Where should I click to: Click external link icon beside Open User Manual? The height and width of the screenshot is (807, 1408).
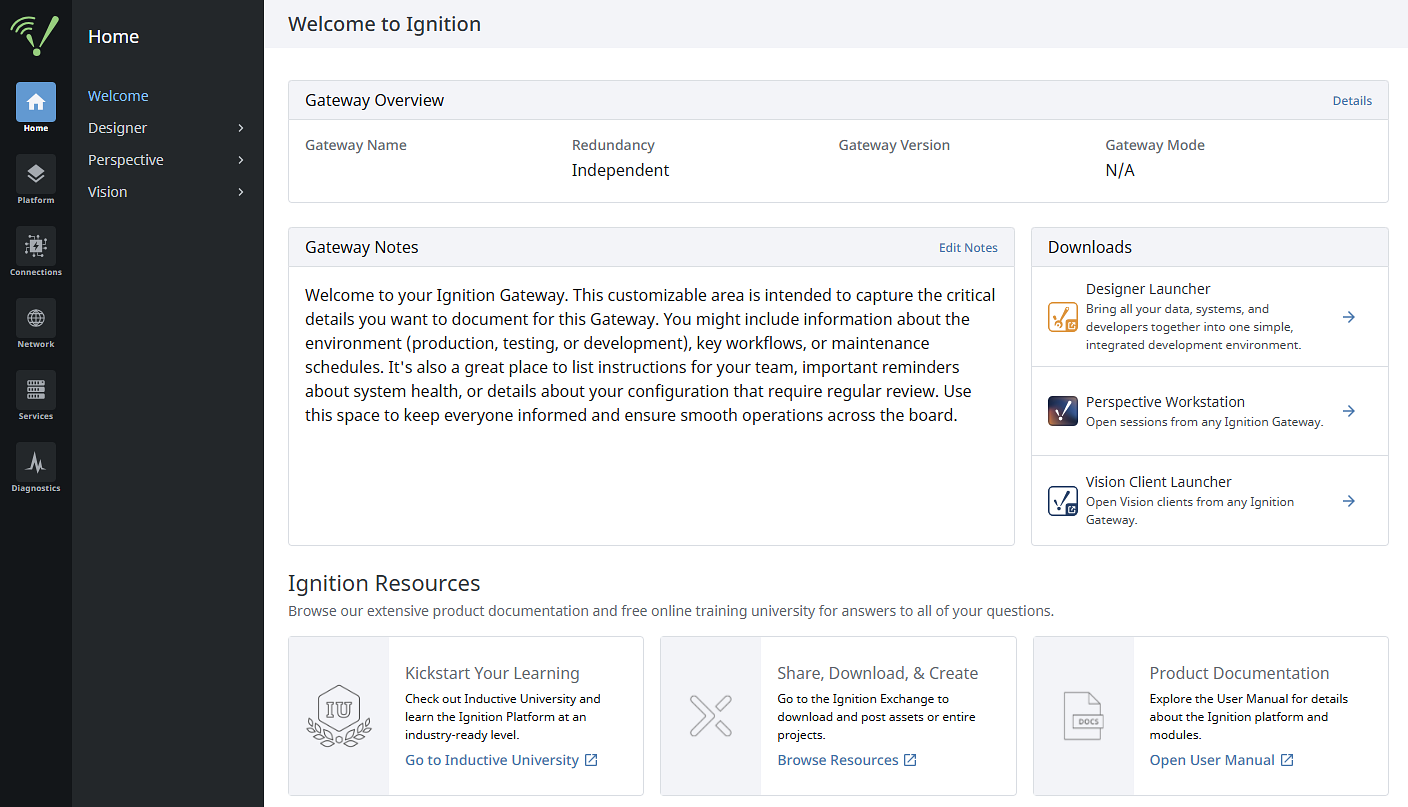coord(1287,760)
